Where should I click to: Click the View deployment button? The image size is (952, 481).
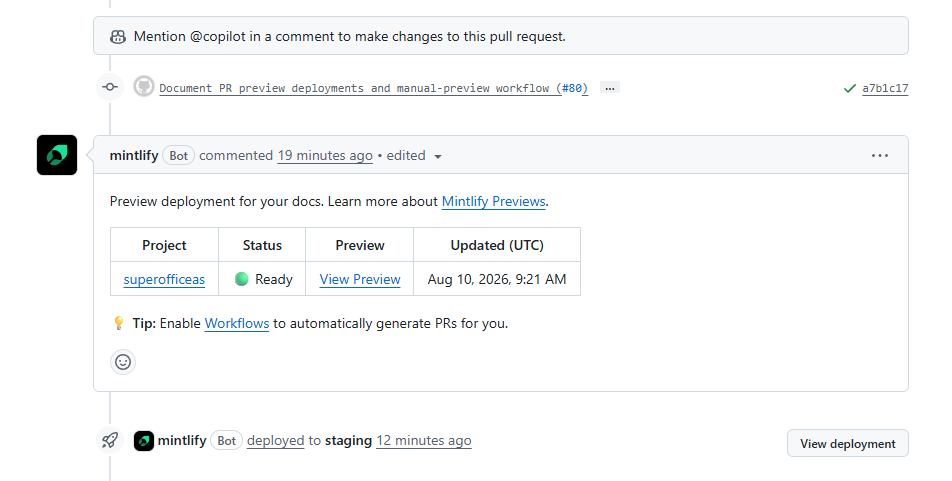click(x=848, y=443)
